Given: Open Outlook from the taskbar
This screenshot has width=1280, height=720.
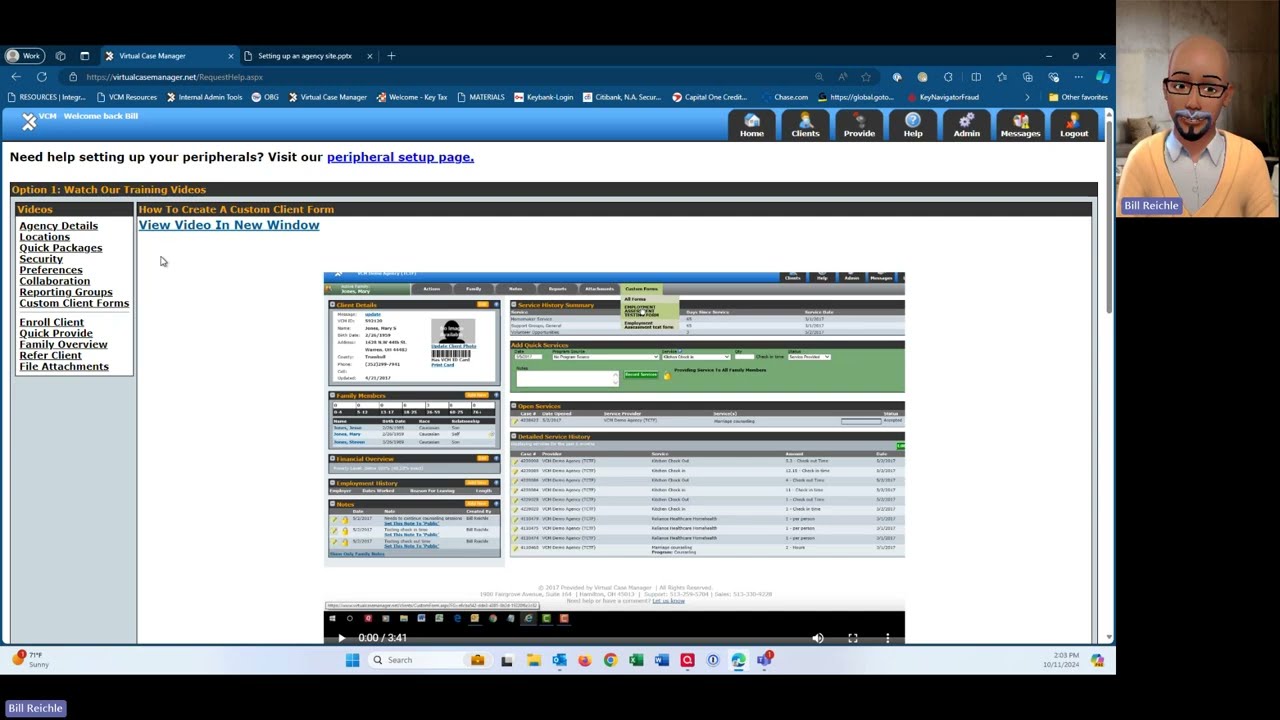Looking at the screenshot, I should coord(559,660).
